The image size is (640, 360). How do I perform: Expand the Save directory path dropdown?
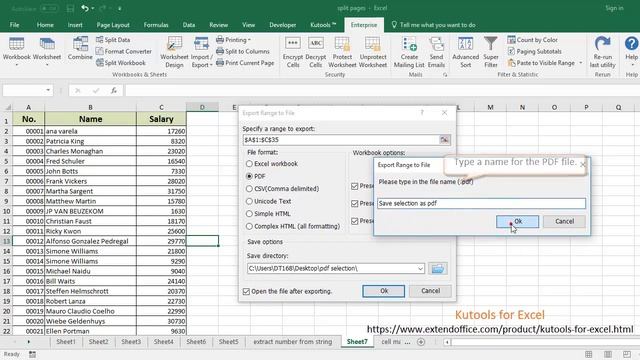click(420, 269)
